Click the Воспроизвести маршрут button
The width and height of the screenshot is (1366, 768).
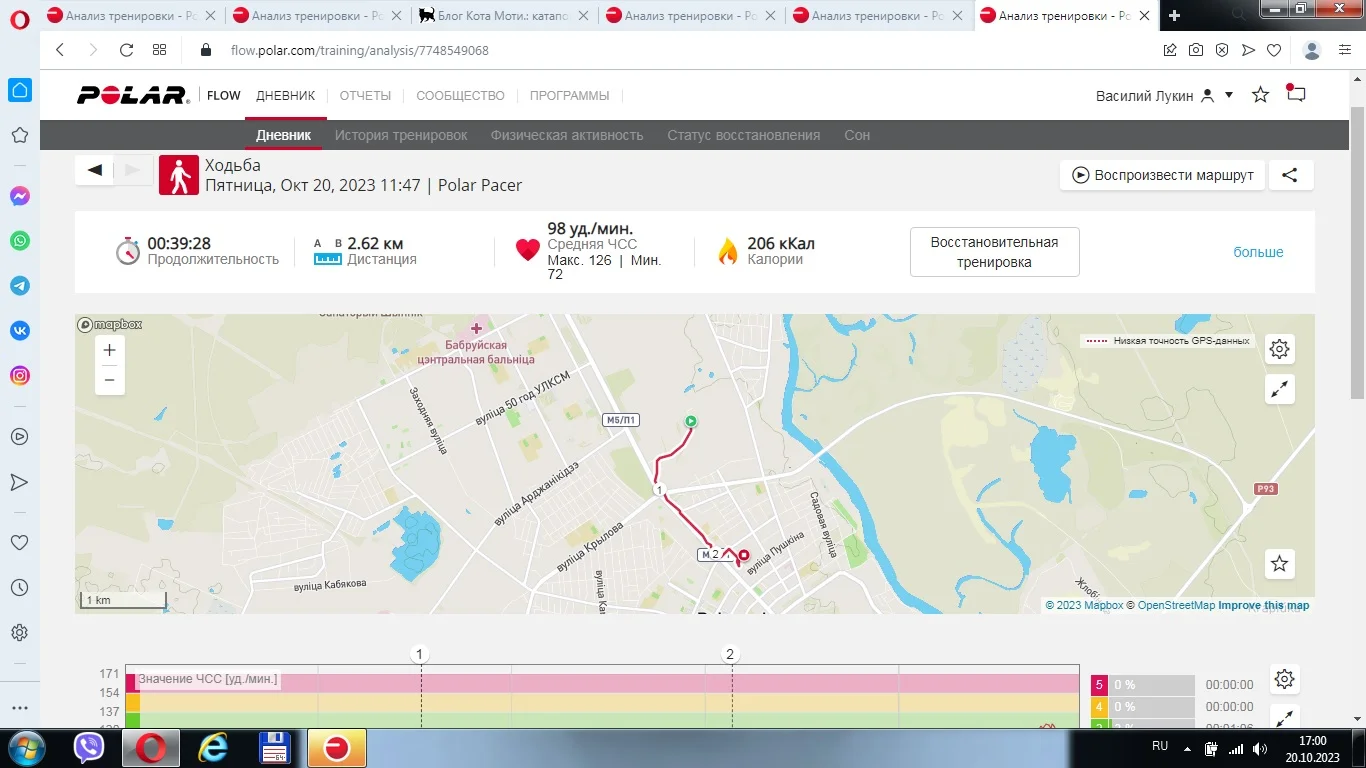coord(1163,175)
